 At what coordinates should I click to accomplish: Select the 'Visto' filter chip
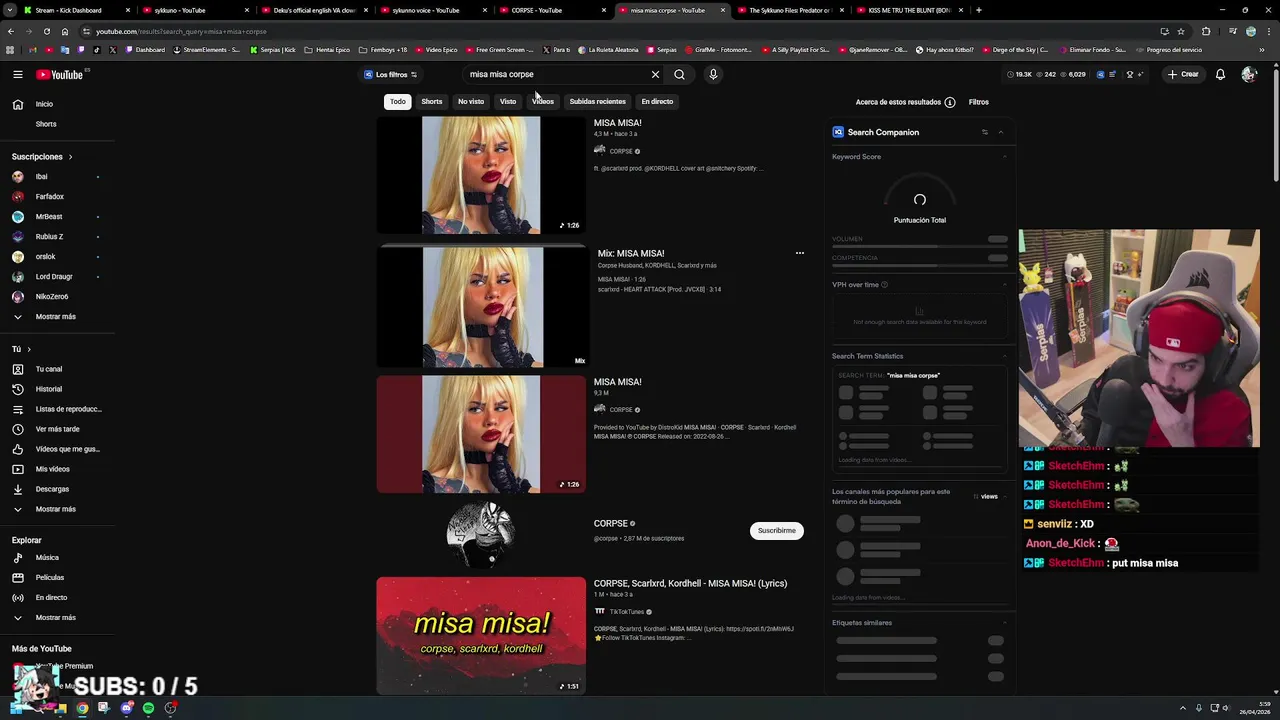click(508, 101)
